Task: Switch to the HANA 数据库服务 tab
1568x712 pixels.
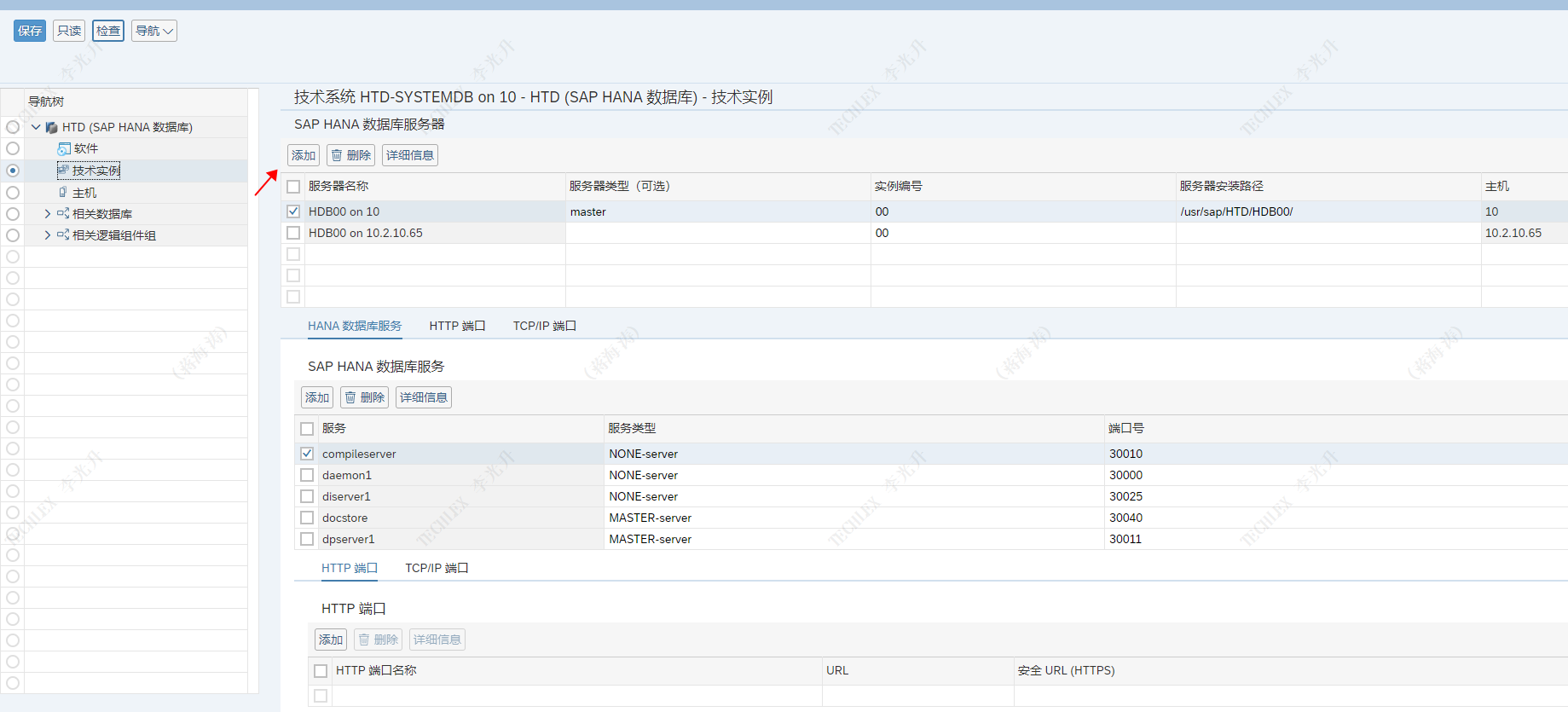Action: click(355, 326)
